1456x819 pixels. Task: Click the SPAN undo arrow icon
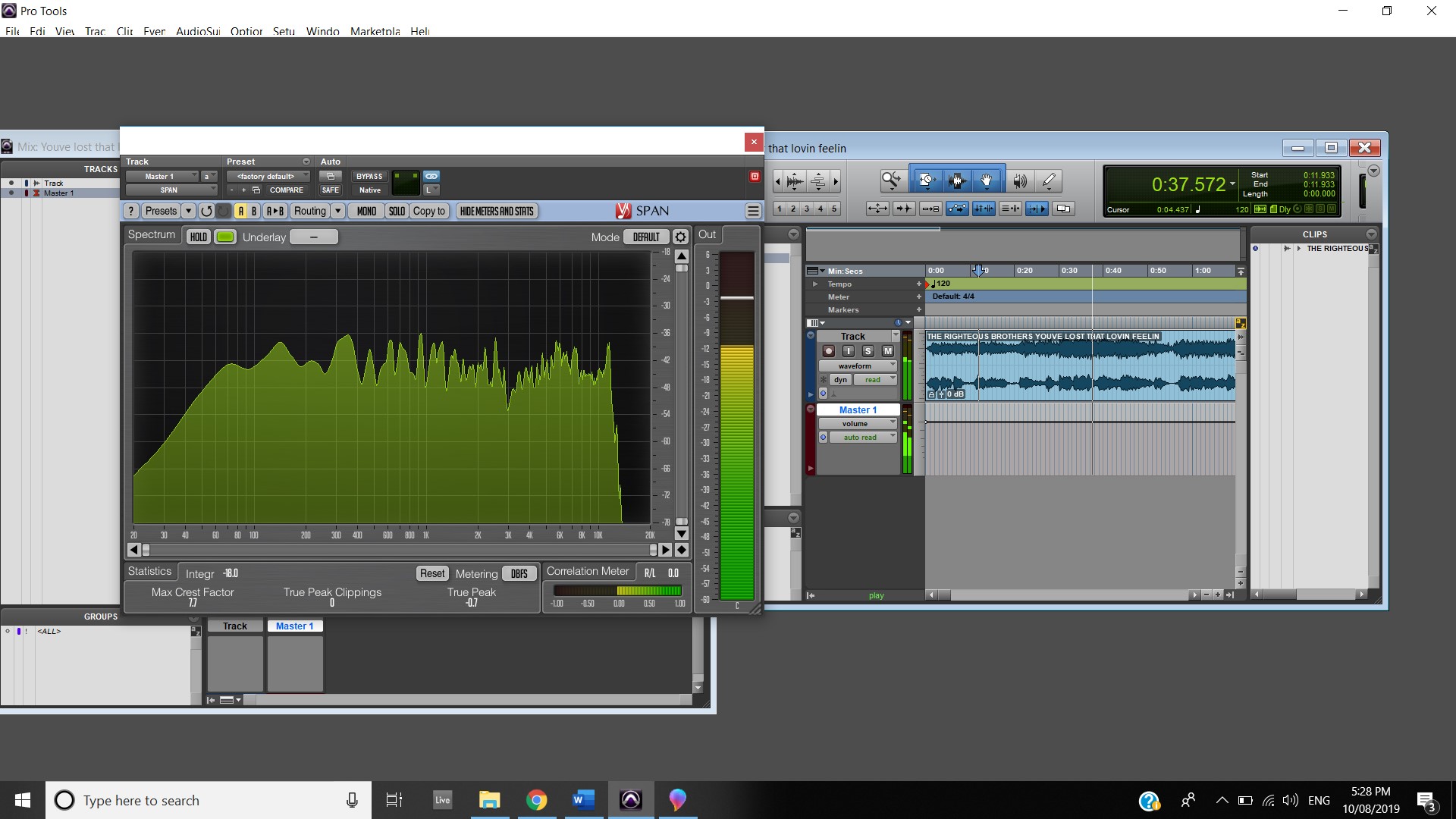coord(206,212)
